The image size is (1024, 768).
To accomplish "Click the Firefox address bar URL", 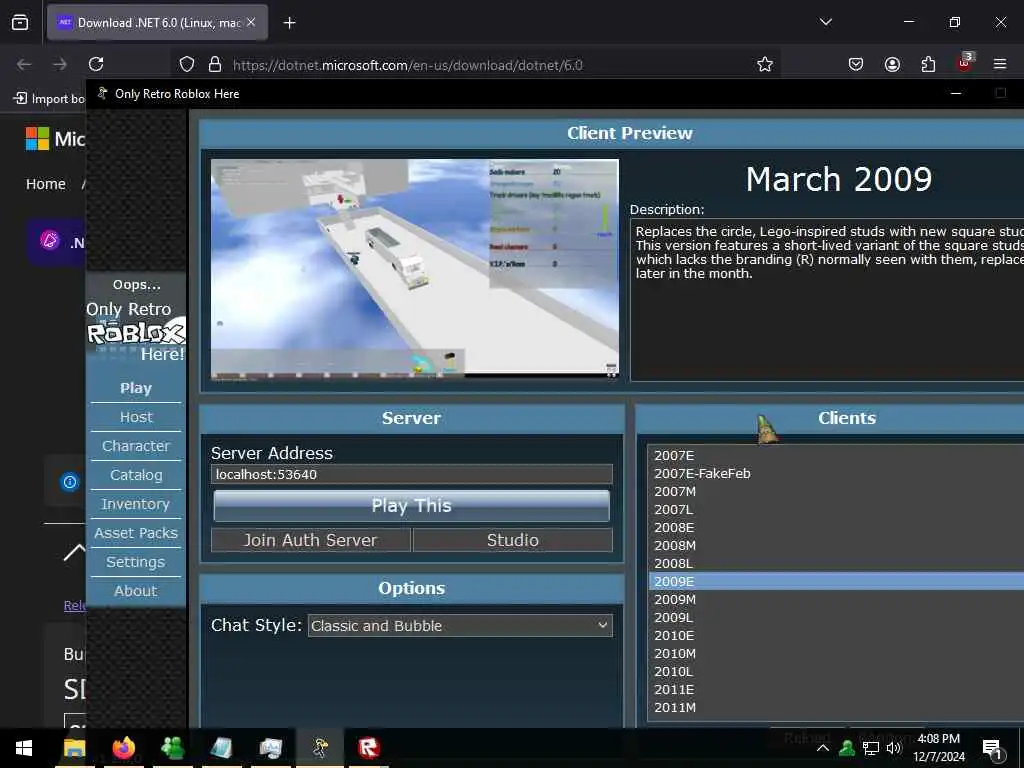I will pyautogui.click(x=408, y=65).
